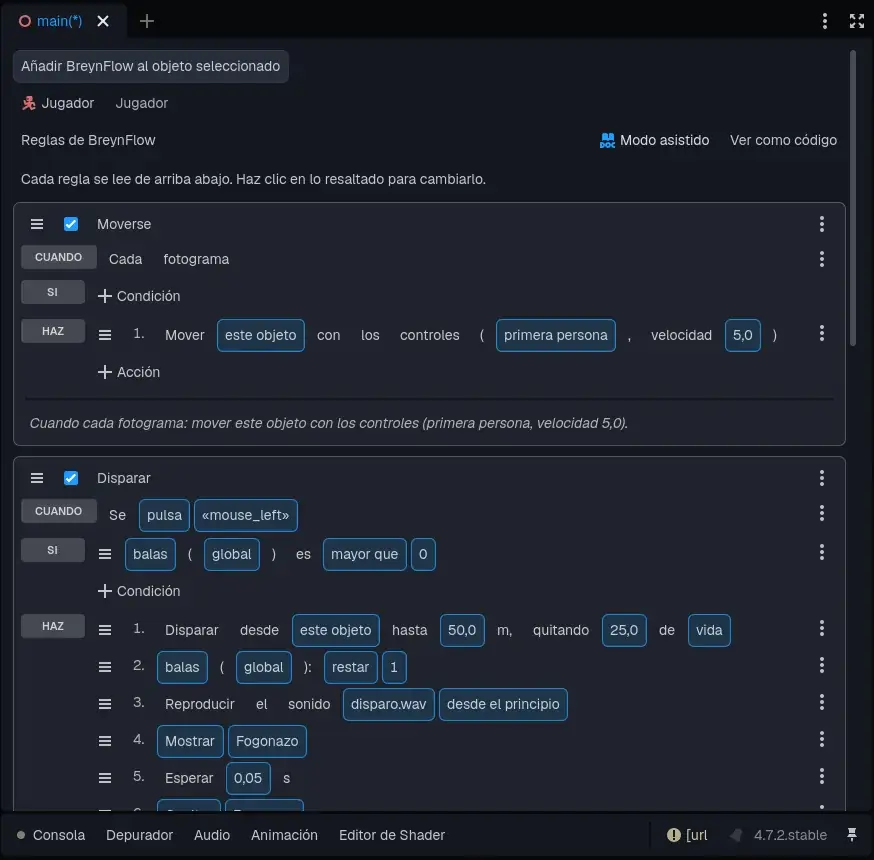Click the warning icon in the status bar
Image resolution: width=874 pixels, height=860 pixels.
coord(673,834)
